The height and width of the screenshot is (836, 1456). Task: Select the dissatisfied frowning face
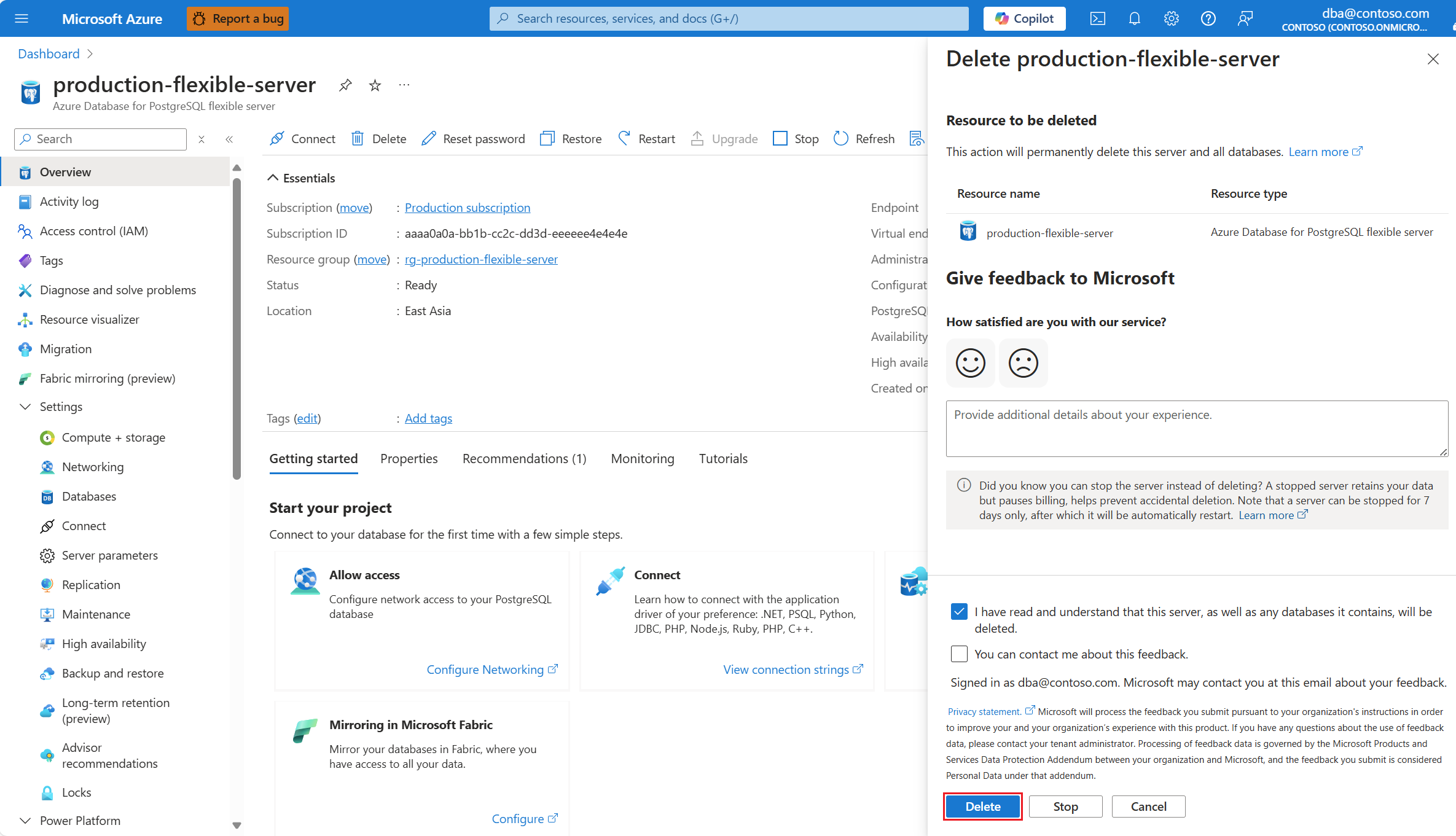click(1023, 363)
